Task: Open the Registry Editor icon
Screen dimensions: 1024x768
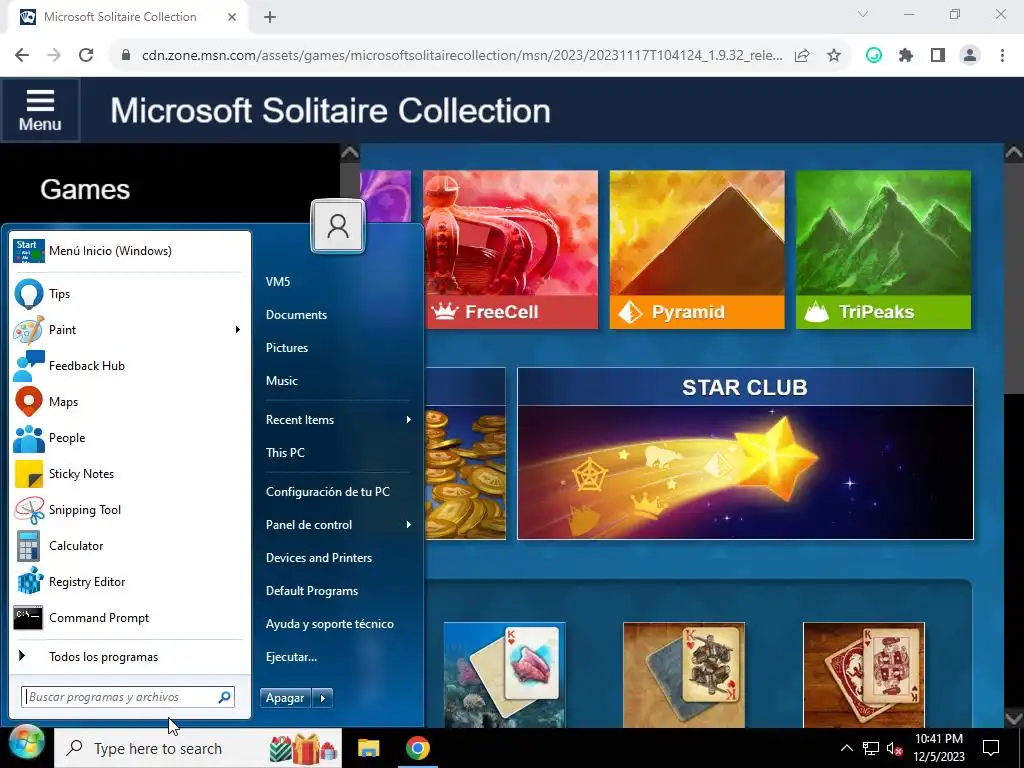Action: click(29, 582)
